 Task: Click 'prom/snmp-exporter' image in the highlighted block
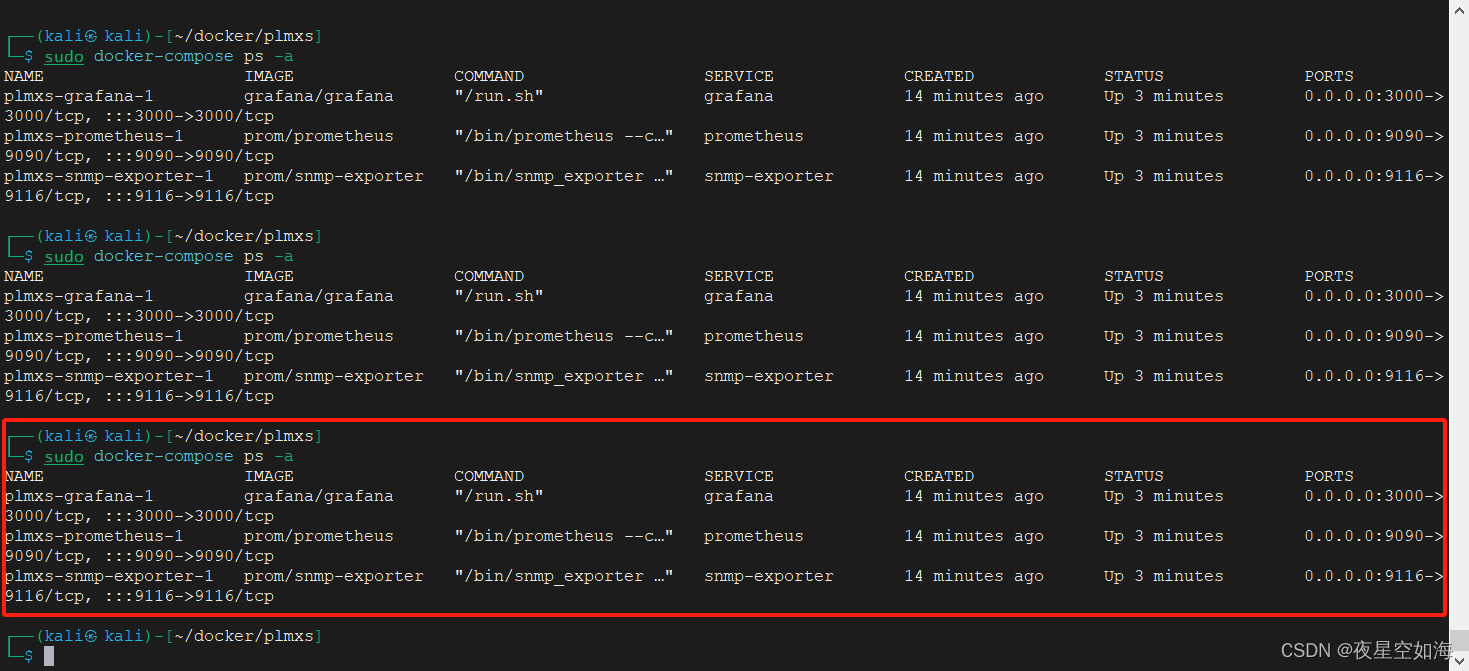pos(334,576)
